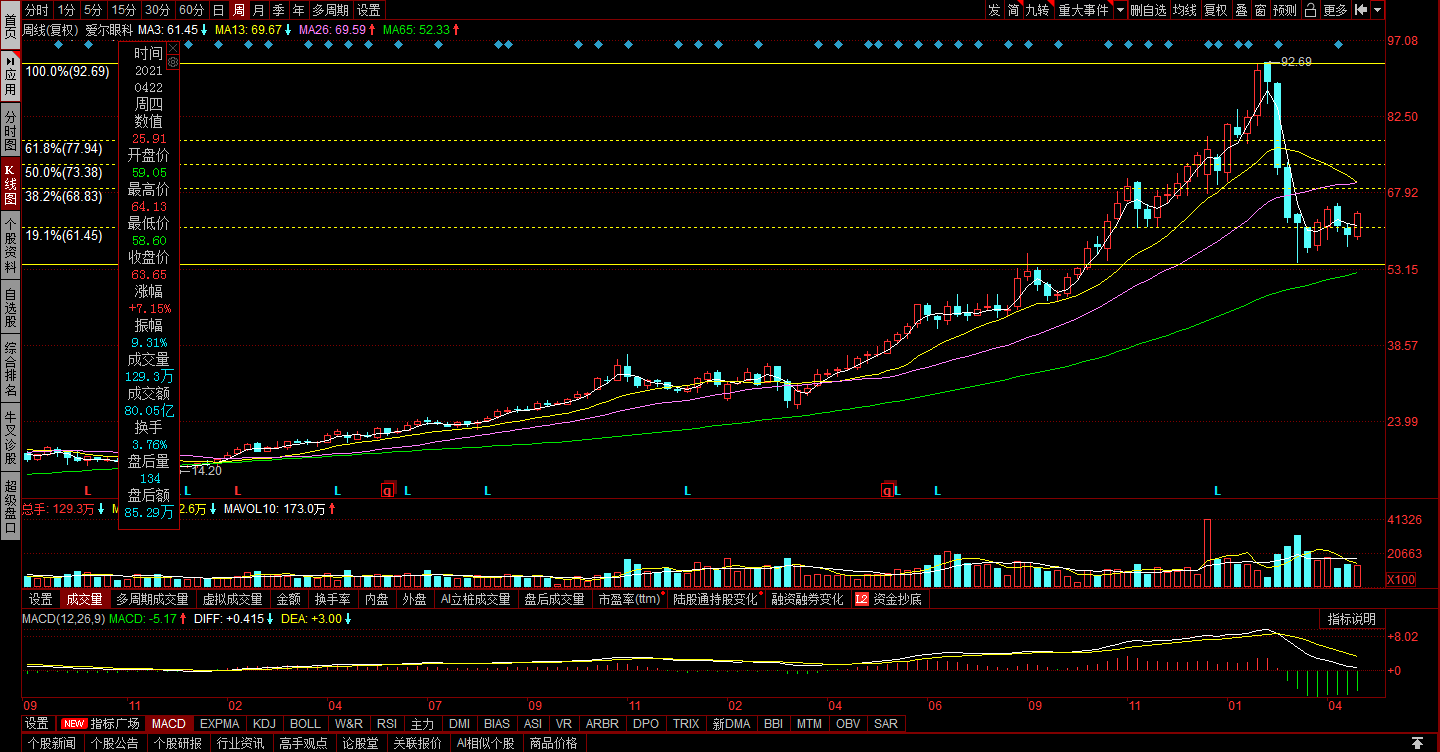This screenshot has height=752, width=1440.
Task: Open 多周期 multi-period view
Action: 330,10
